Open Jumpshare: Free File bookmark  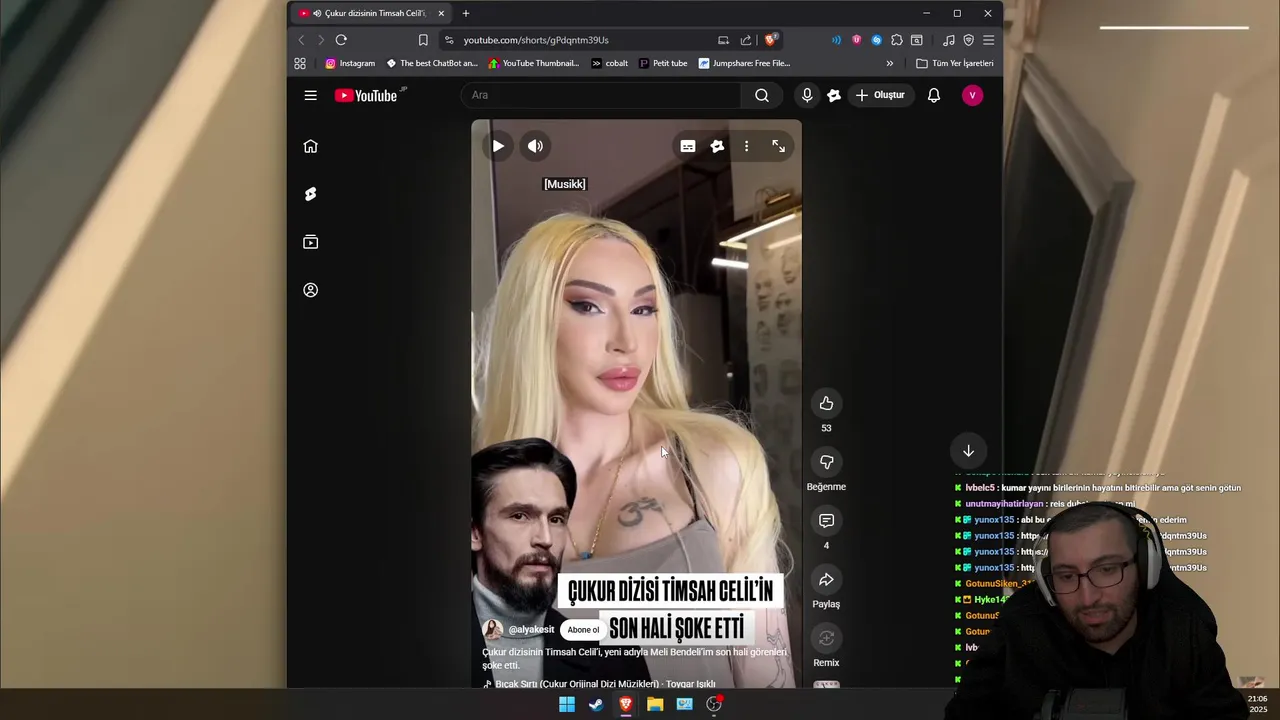(744, 63)
